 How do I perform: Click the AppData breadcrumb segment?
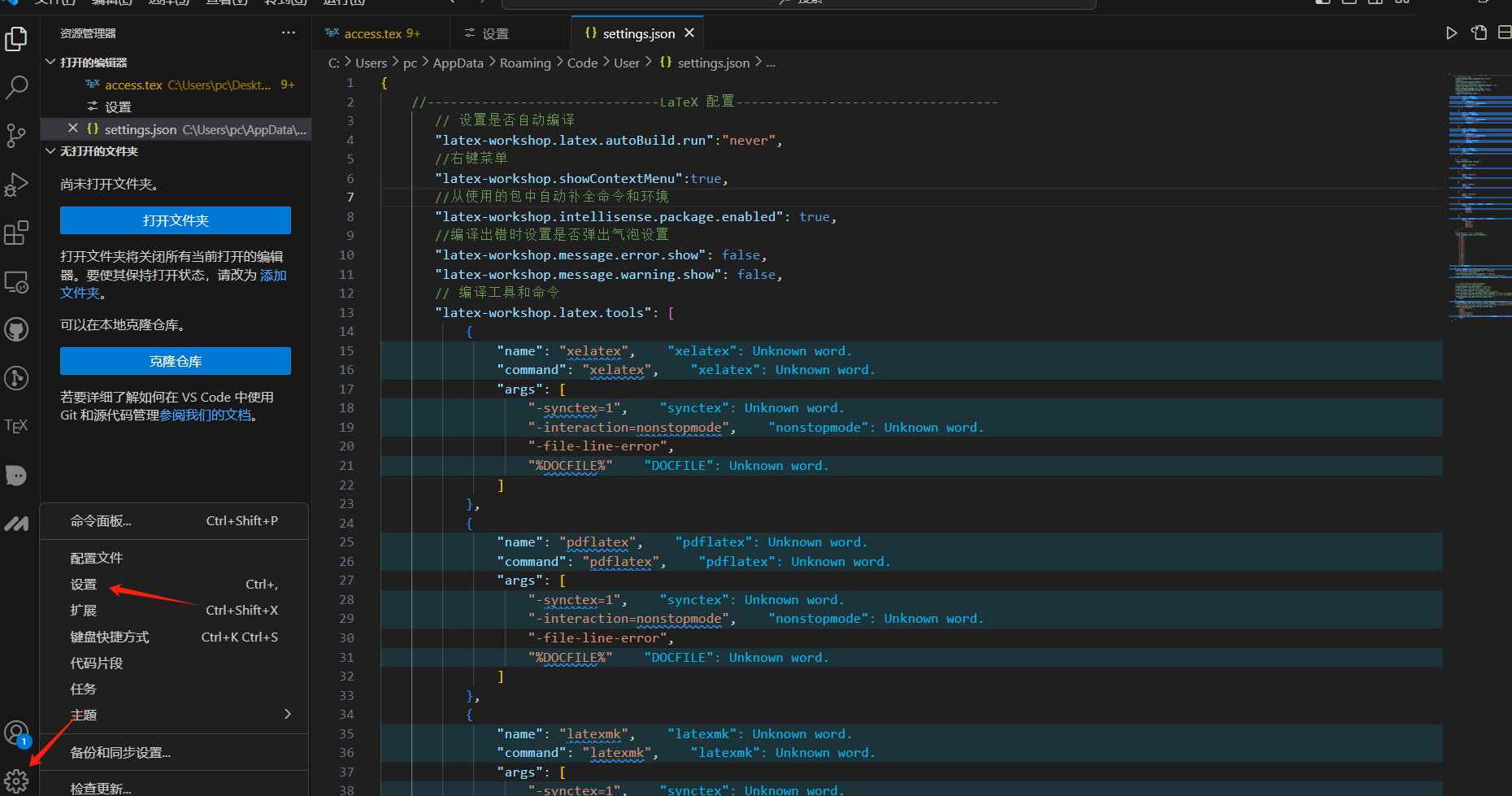click(x=458, y=63)
